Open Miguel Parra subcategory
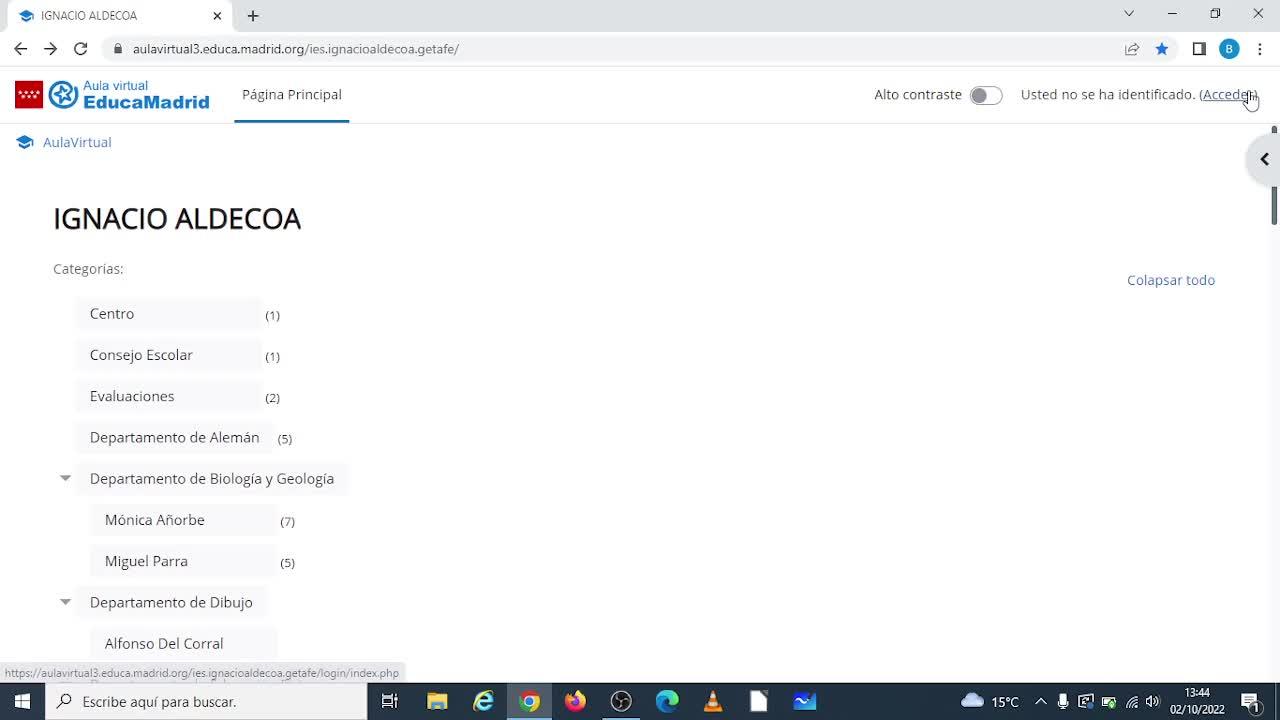 pos(146,561)
